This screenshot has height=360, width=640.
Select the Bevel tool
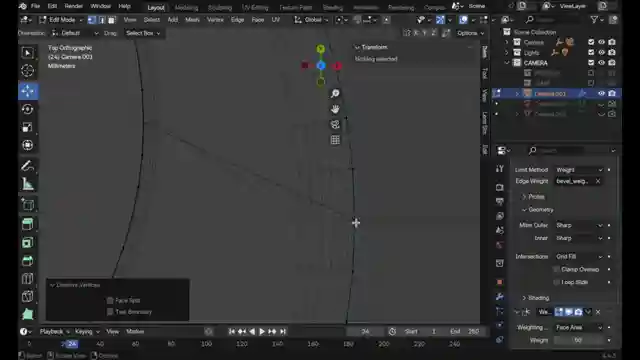coord(27,261)
